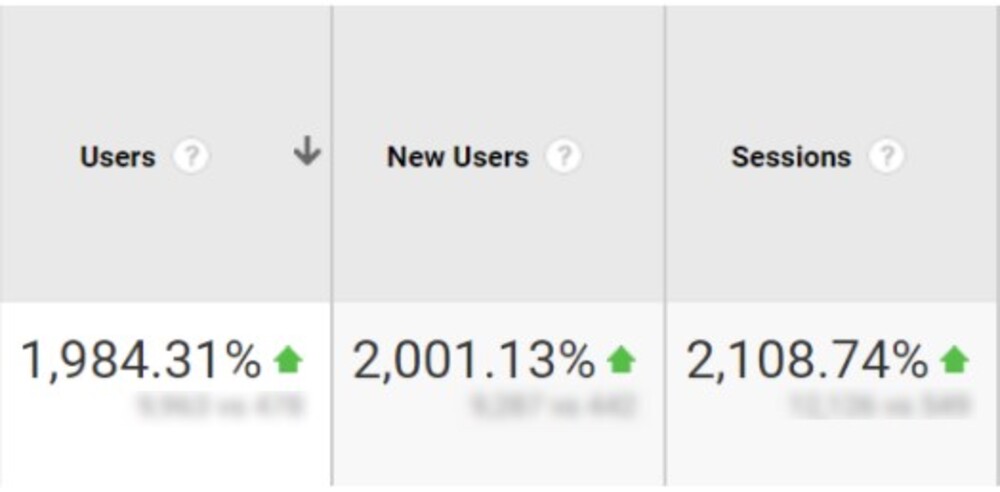
Task: Click divider between Users and New Users columns
Action: coord(332,246)
